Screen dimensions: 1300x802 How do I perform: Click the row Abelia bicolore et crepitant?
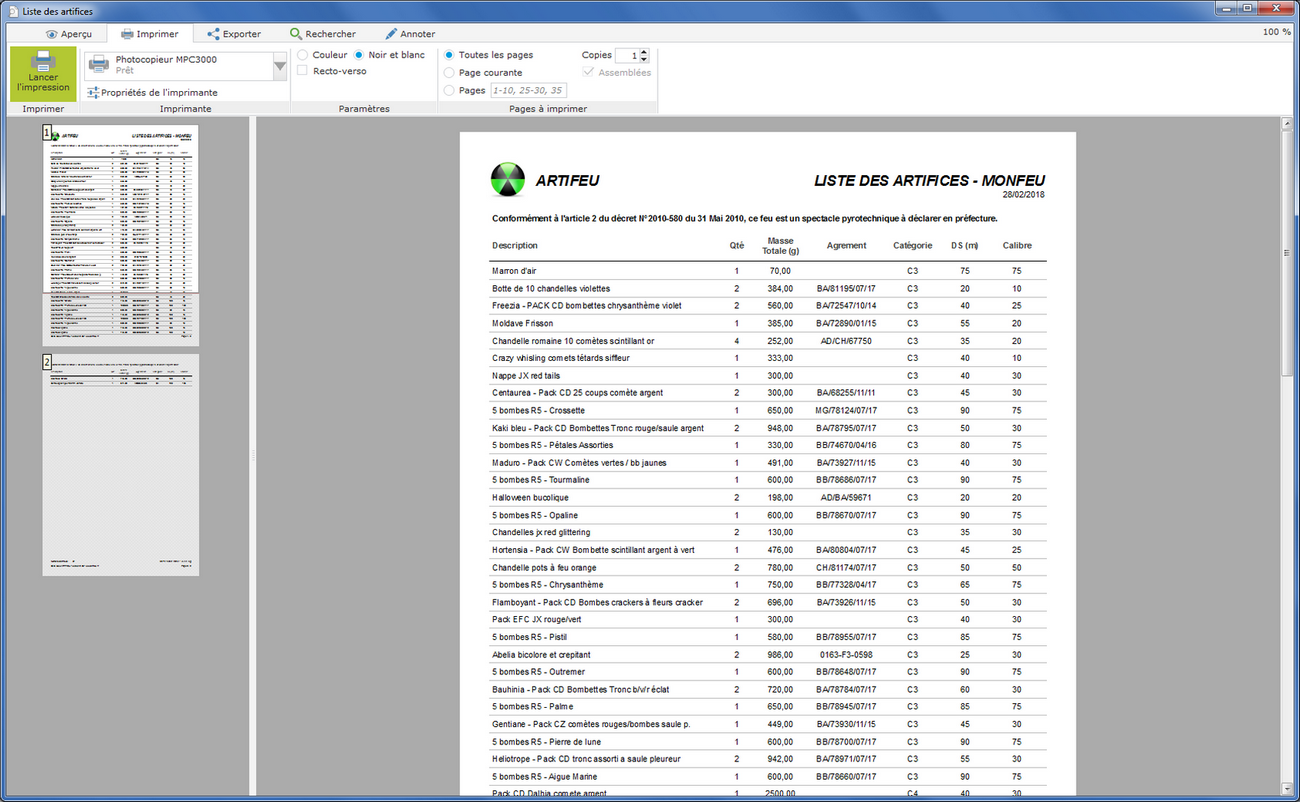pos(768,654)
